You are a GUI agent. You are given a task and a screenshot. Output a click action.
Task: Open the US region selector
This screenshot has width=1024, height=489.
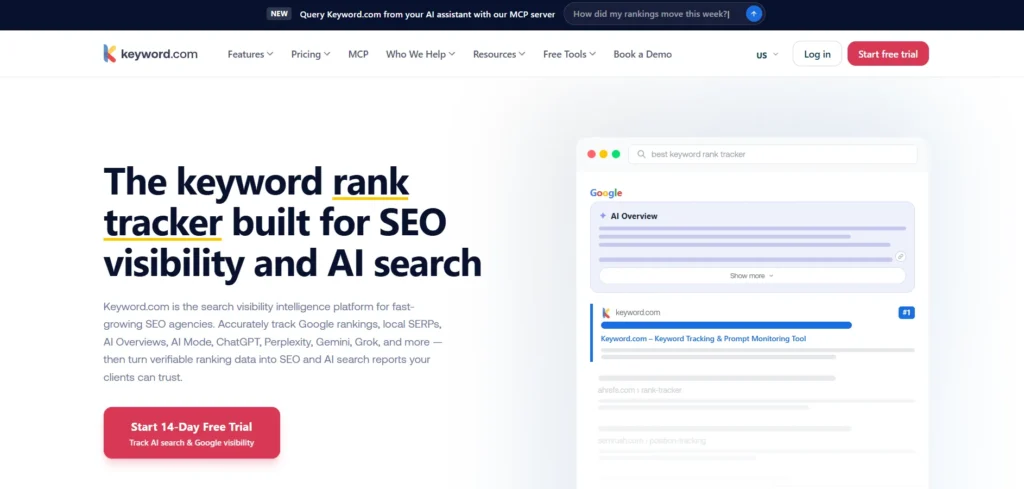(767, 55)
